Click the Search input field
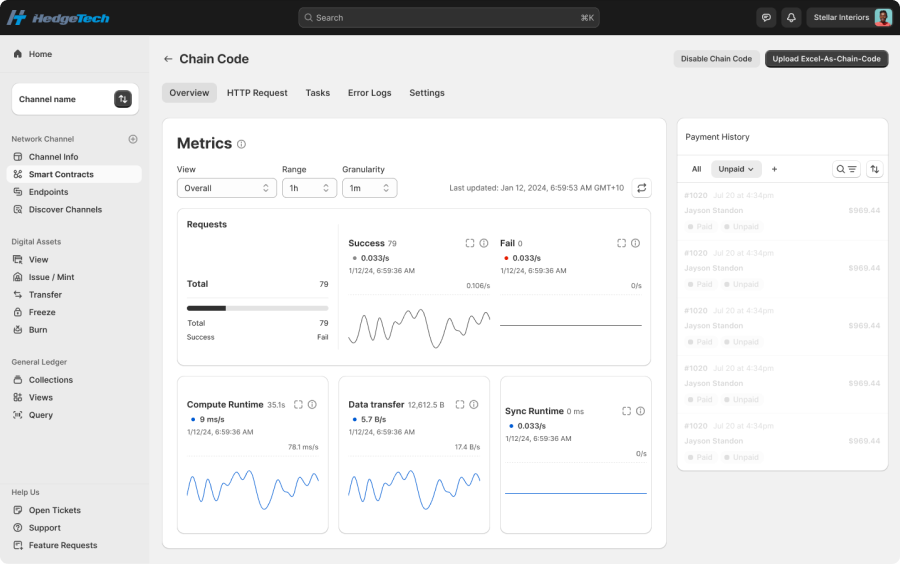The width and height of the screenshot is (900, 564). pos(448,18)
